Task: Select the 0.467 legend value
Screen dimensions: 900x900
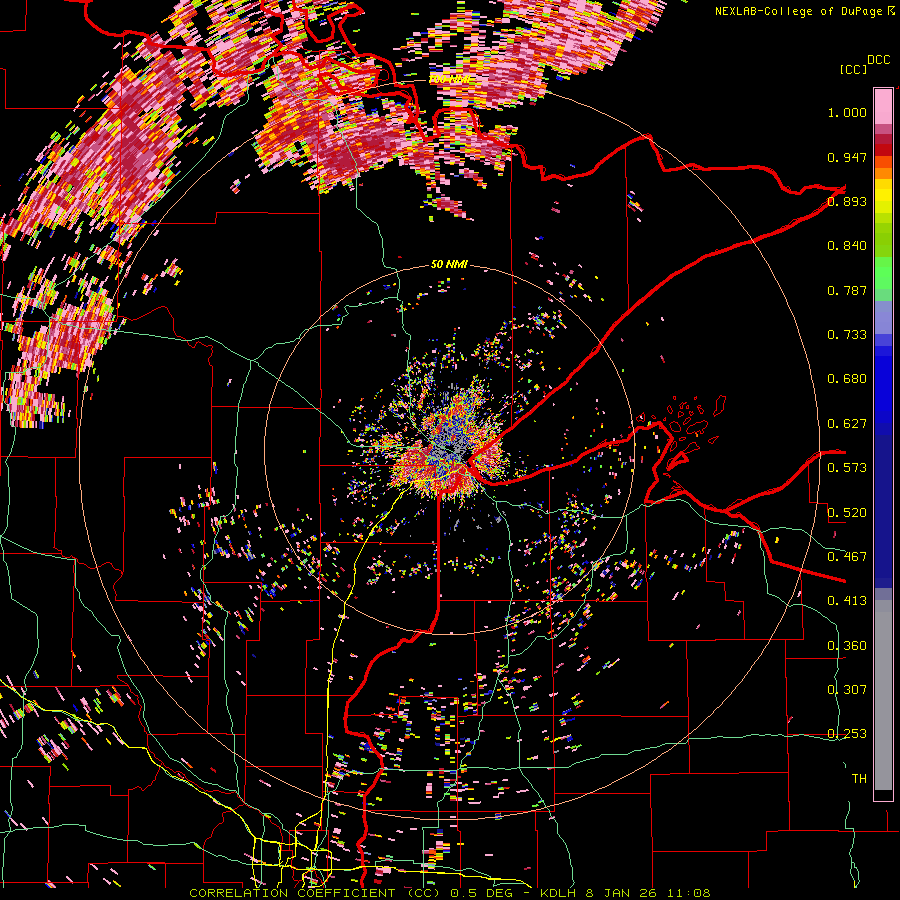Action: coord(847,557)
